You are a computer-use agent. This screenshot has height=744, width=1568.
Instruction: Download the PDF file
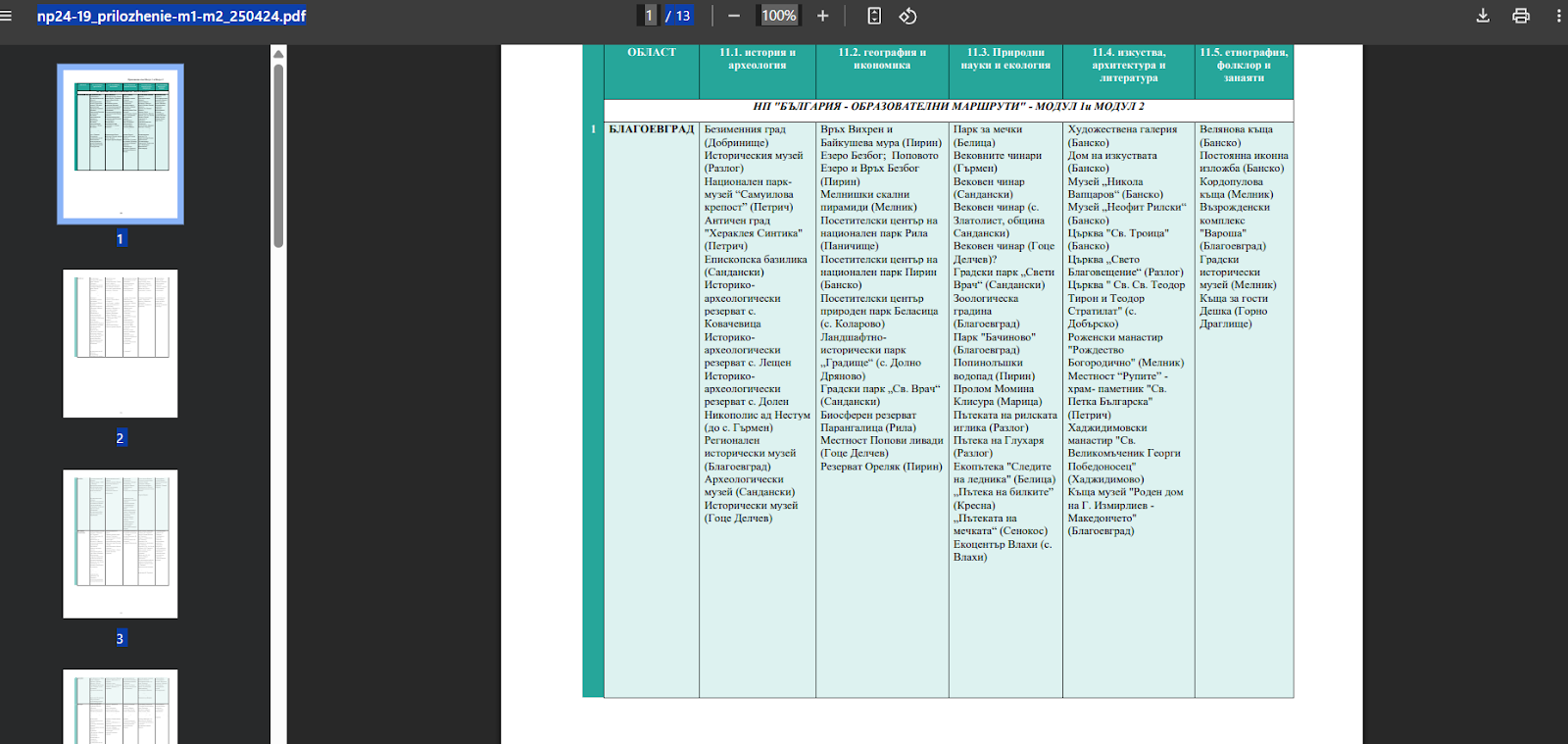(1483, 16)
